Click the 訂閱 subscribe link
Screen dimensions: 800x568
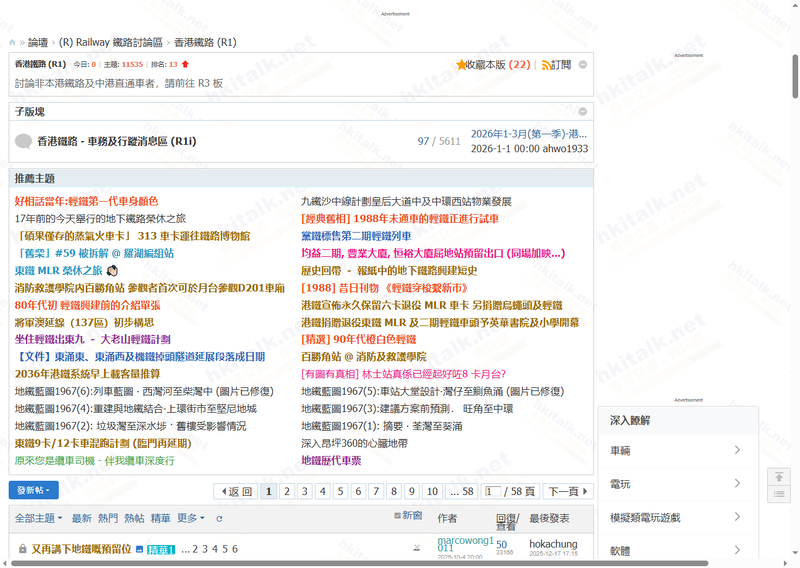pos(561,65)
